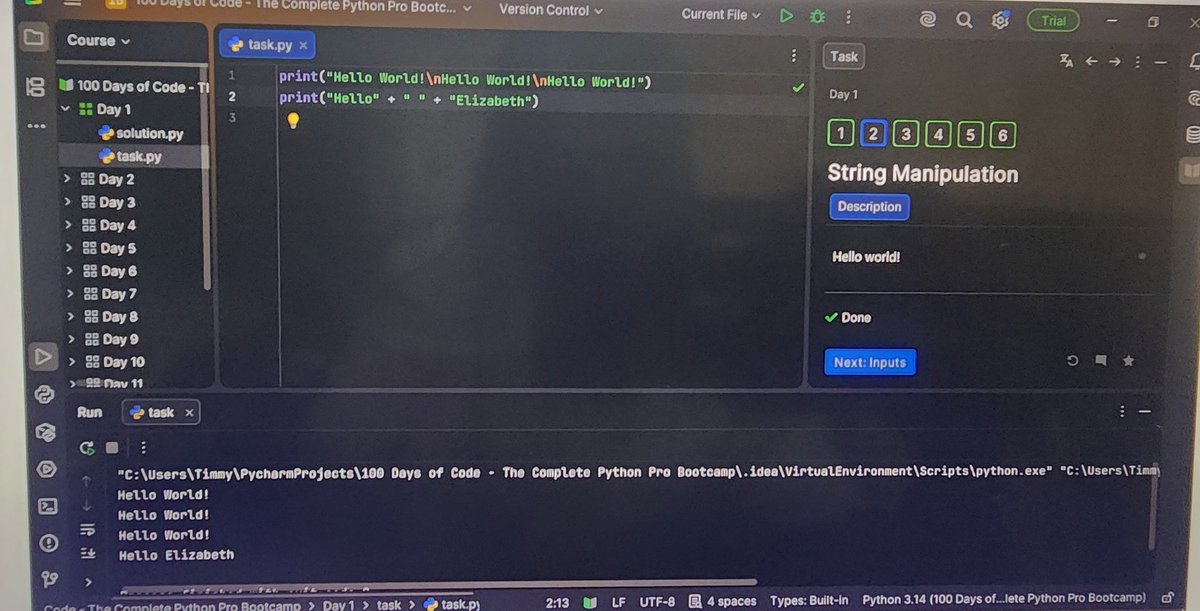Go to previous task with back arrow
This screenshot has height=611, width=1200.
[x=1091, y=62]
